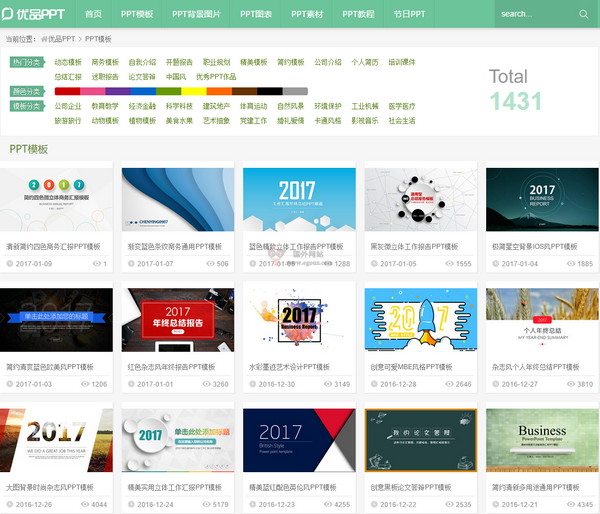Viewport: 600px width, 514px height.
Task: Select the yellow color swatch
Action: coord(194,91)
